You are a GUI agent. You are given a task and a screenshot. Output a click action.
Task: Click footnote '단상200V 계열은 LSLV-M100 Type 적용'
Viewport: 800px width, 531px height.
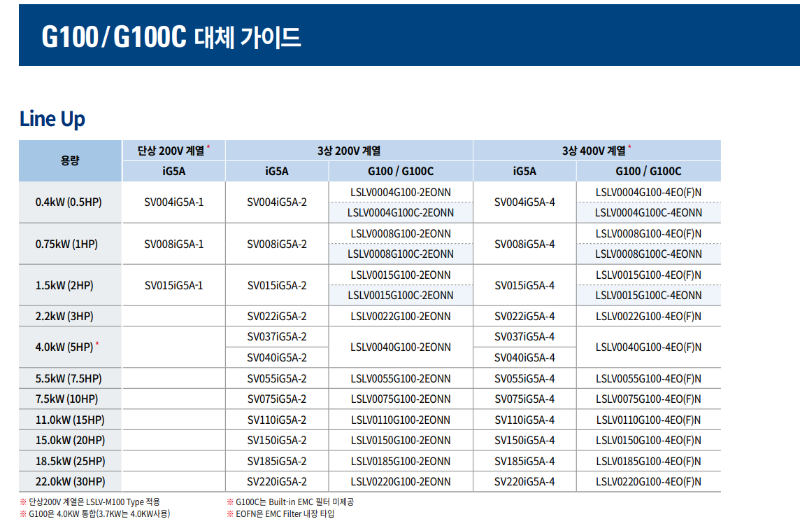click(94, 502)
